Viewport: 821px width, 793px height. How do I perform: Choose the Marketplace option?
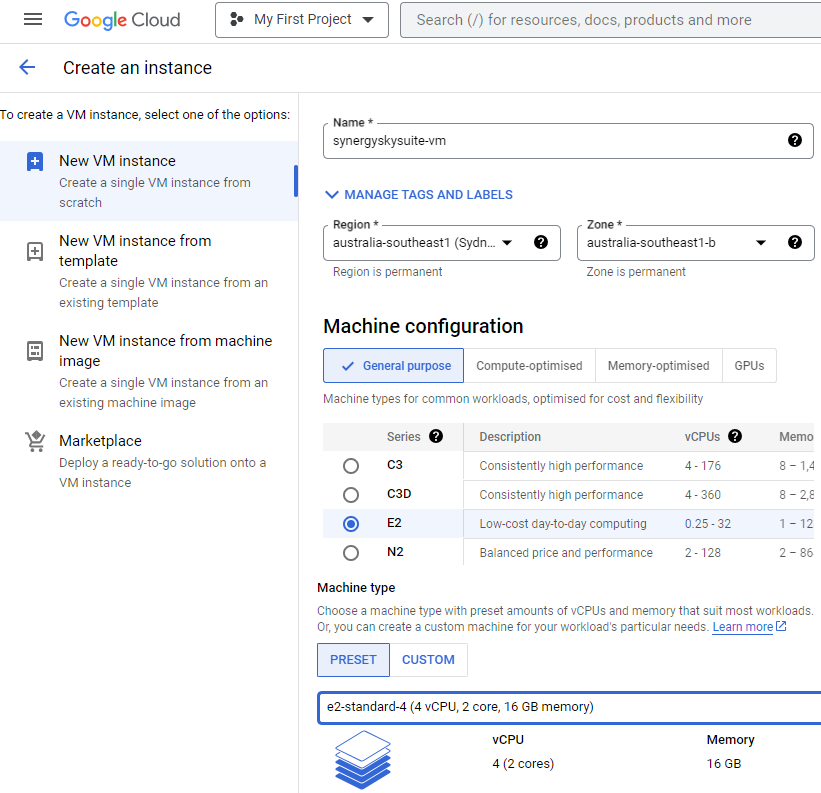tap(149, 461)
